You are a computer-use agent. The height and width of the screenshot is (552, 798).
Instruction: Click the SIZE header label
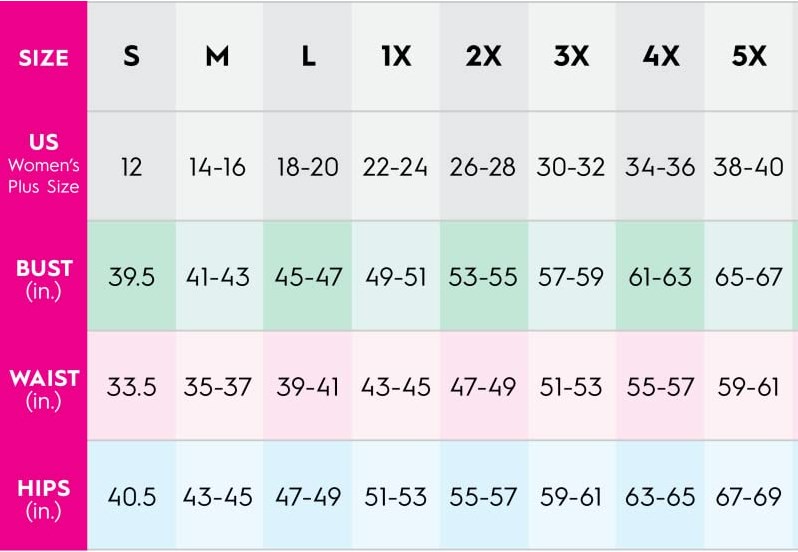coord(43,58)
